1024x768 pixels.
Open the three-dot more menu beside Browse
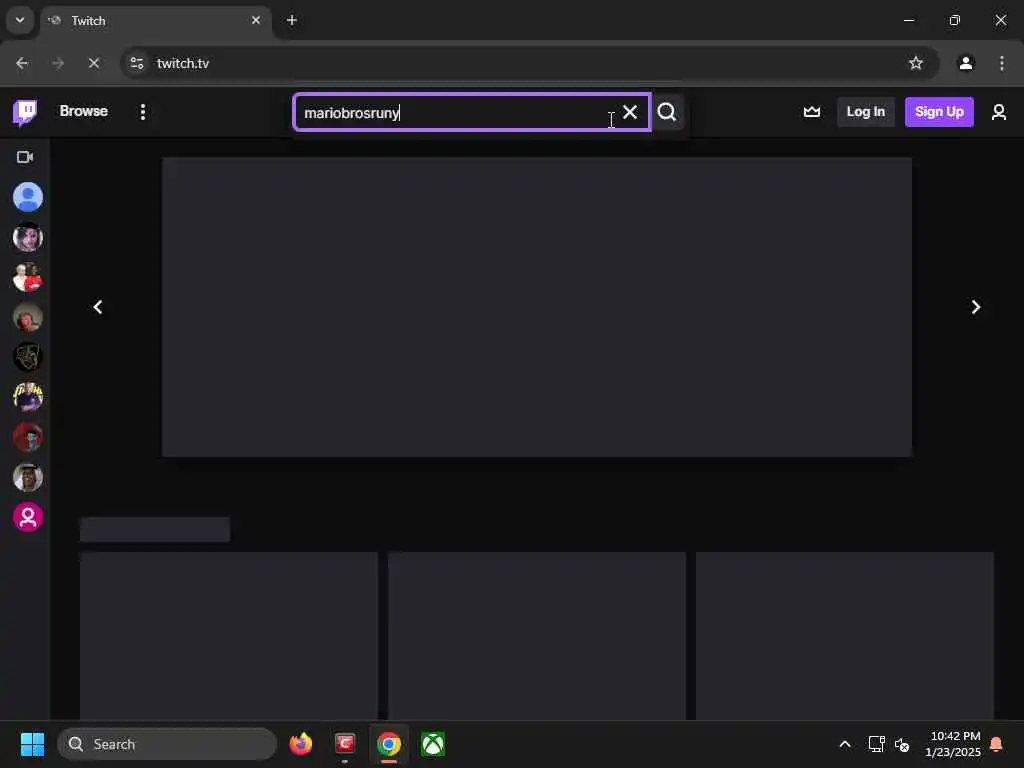click(142, 112)
